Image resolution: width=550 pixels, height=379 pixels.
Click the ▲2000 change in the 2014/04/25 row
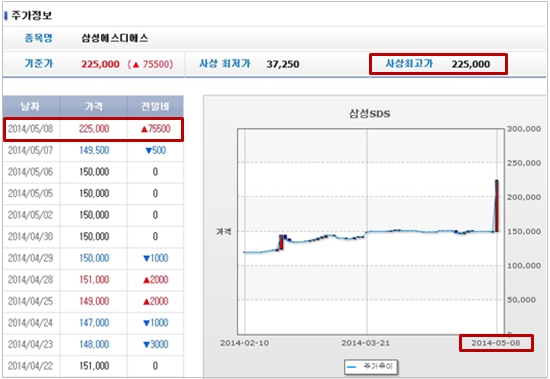point(156,301)
